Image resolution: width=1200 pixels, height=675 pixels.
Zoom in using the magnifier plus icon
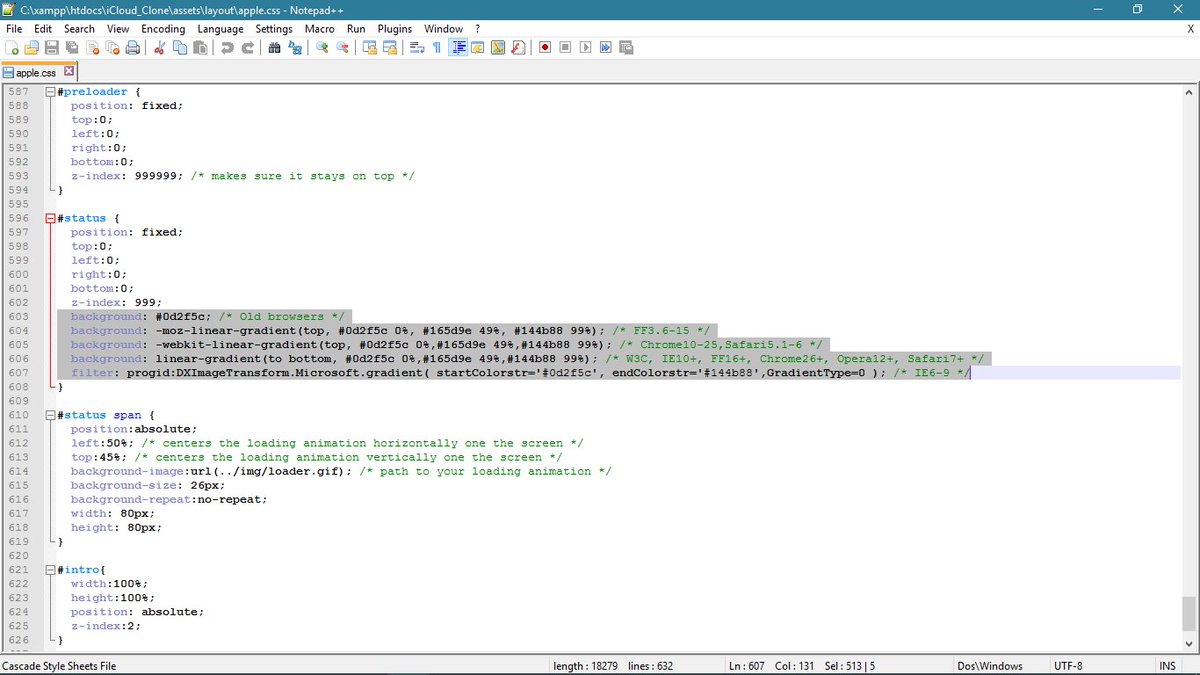coord(322,47)
